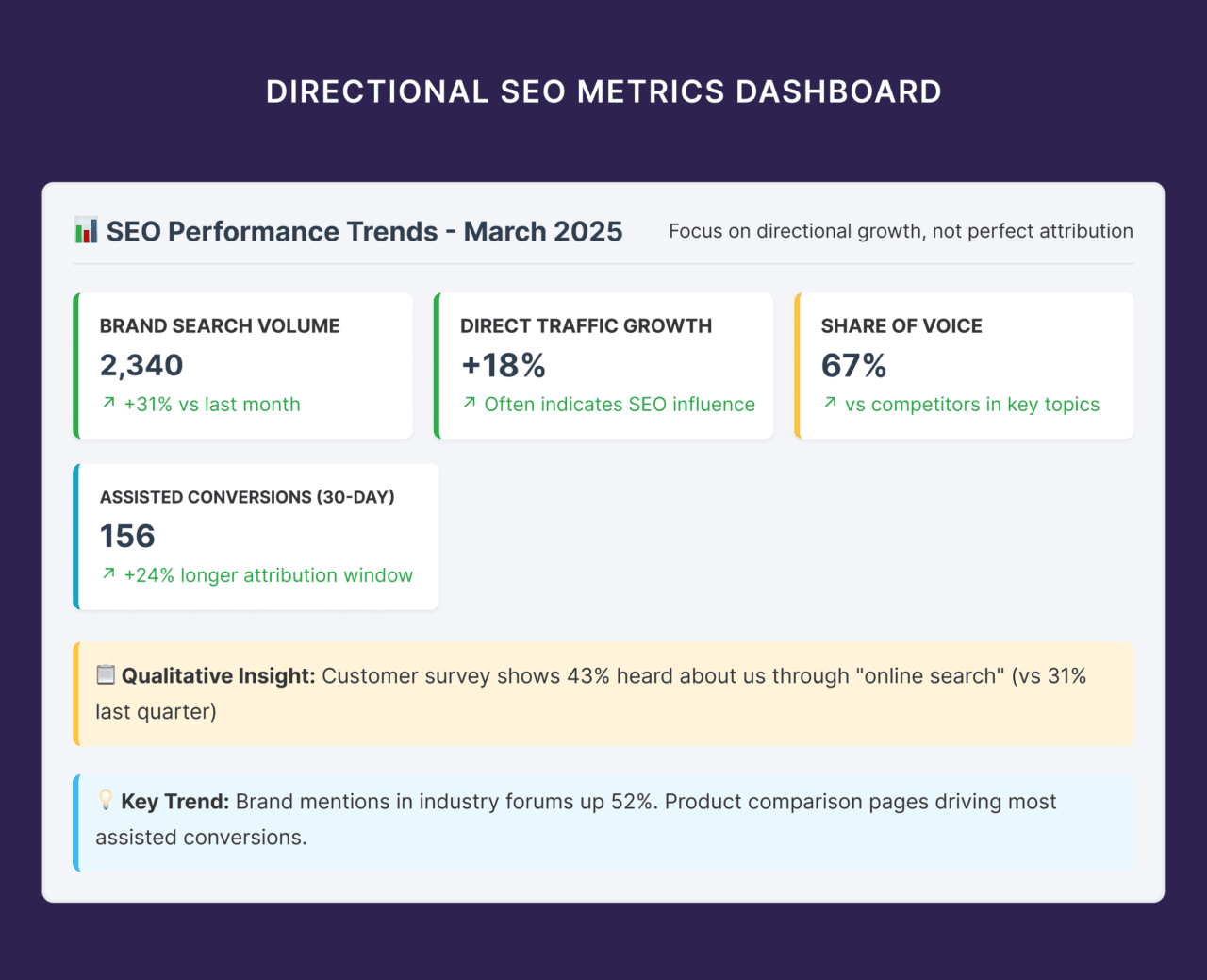Select the Directional SEO Metrics Dashboard title

coord(603,91)
